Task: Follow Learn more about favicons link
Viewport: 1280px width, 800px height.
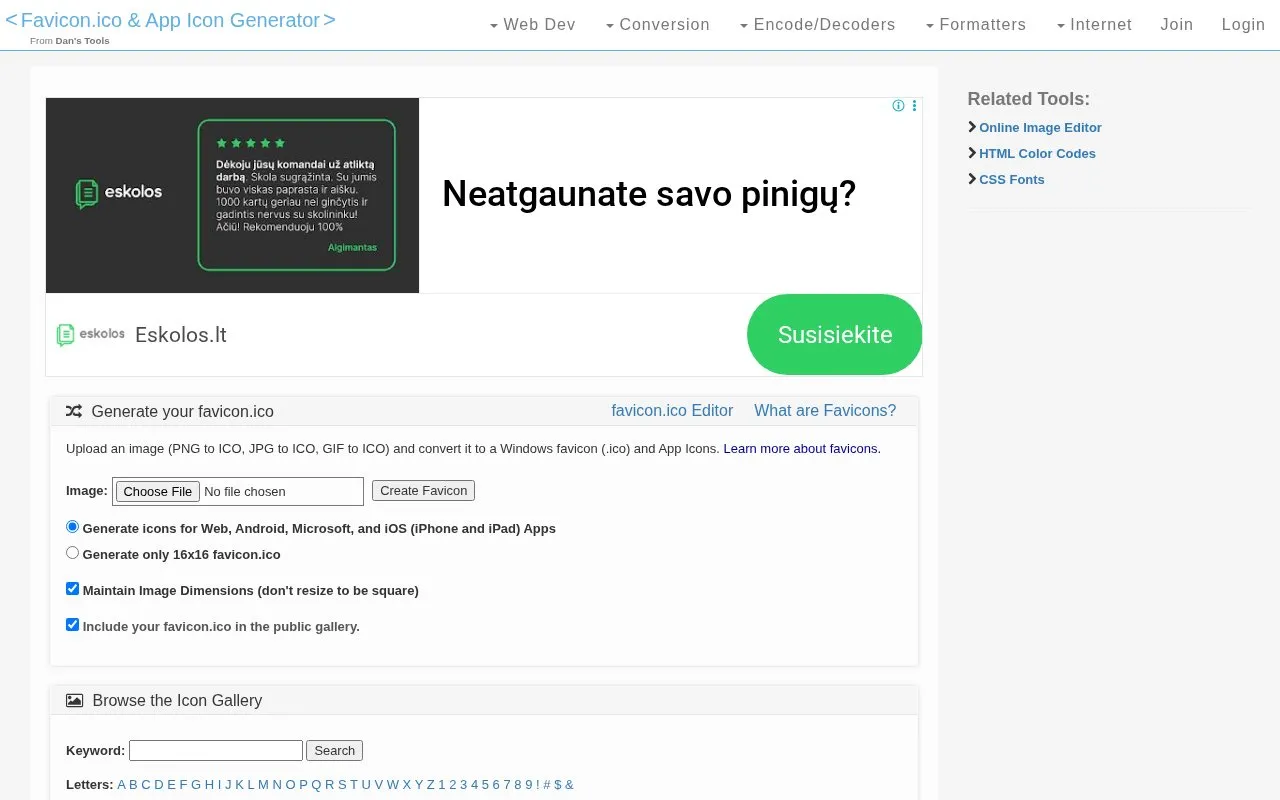Action: 802,449
